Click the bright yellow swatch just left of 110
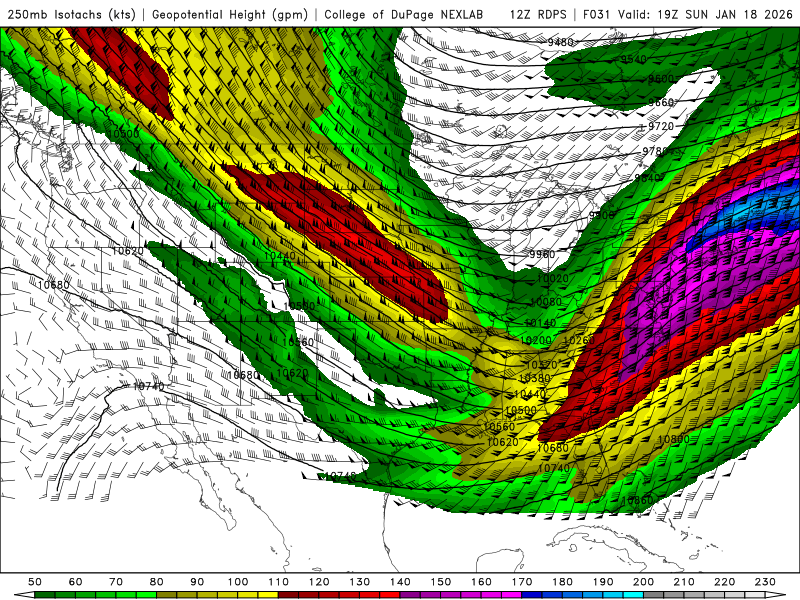Viewport: 800px width, 600px height. click(x=268, y=595)
